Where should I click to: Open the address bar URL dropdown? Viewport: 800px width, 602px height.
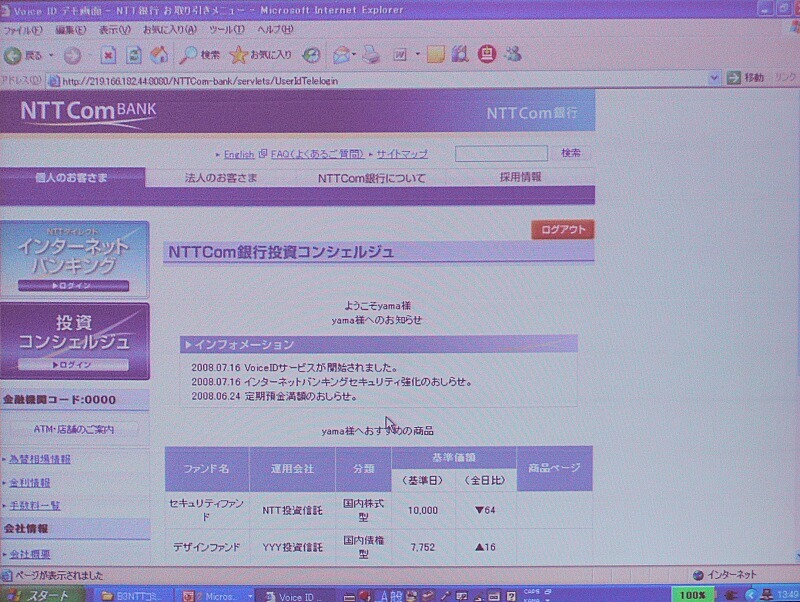[714, 78]
